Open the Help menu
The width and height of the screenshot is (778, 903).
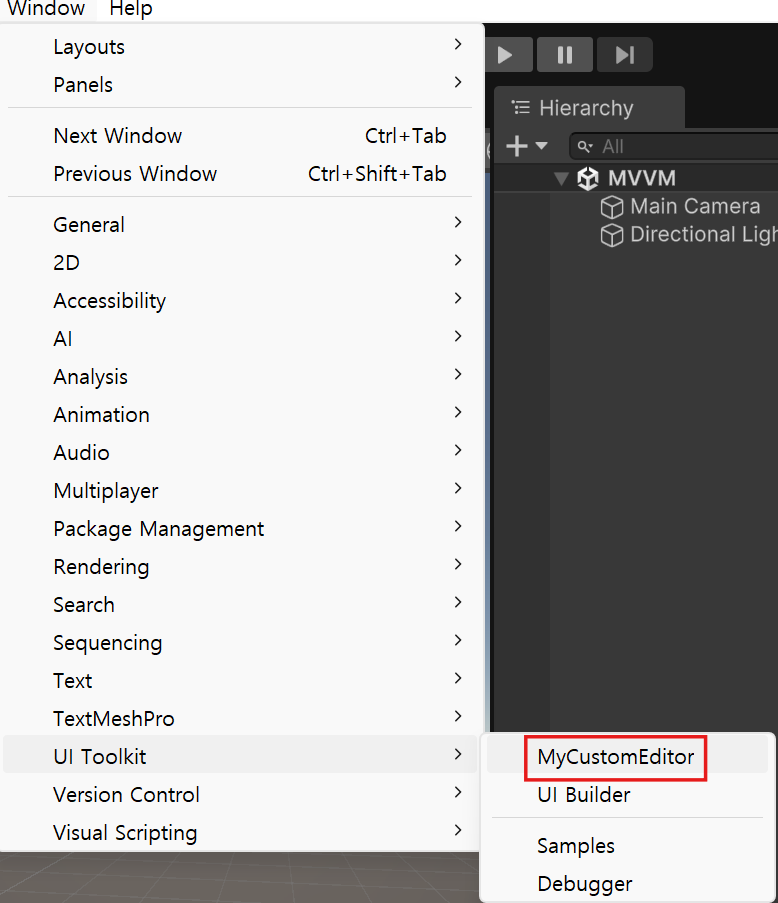[131, 9]
